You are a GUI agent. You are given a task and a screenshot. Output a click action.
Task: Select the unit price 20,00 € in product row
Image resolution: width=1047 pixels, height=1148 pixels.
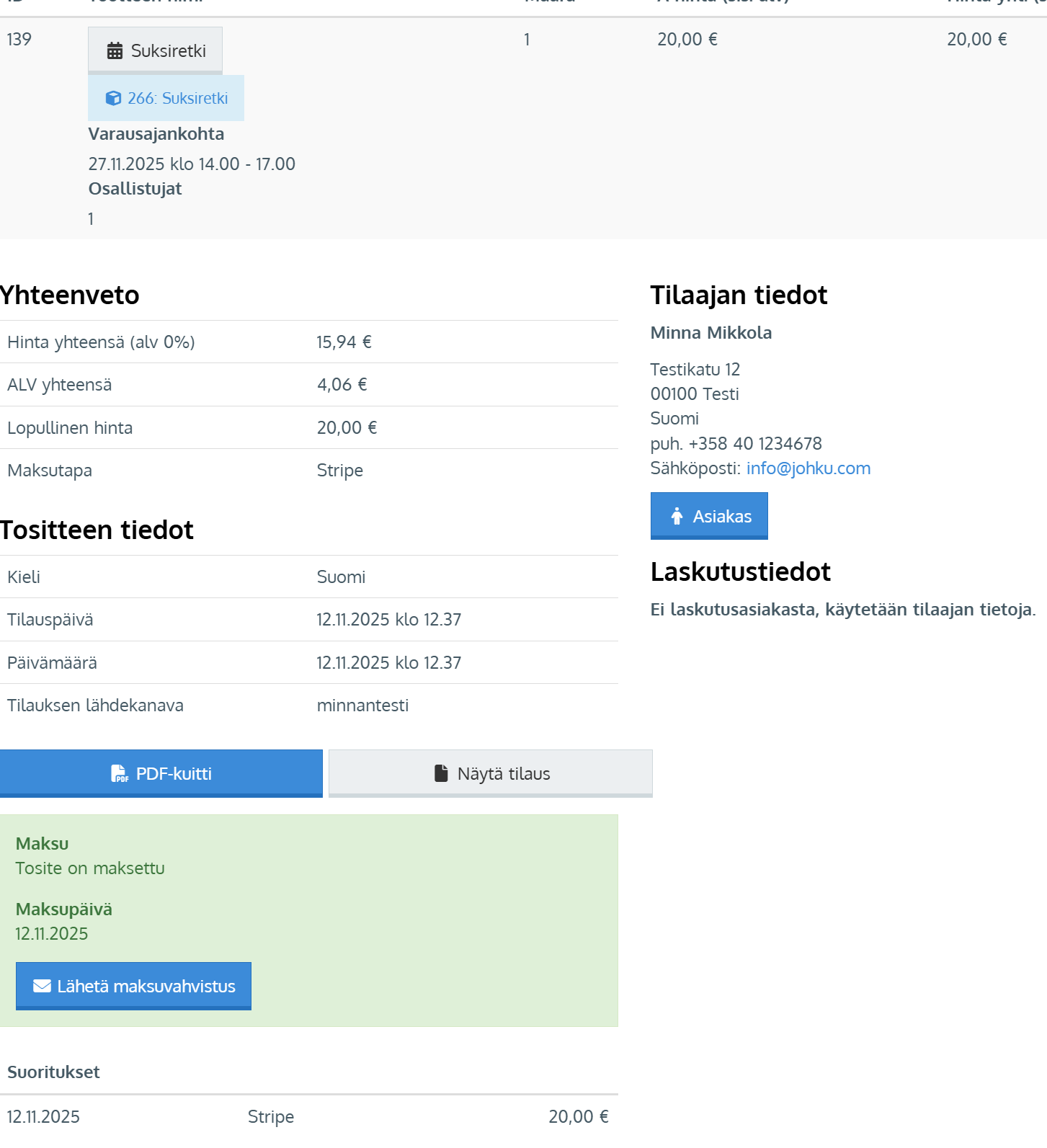click(687, 40)
